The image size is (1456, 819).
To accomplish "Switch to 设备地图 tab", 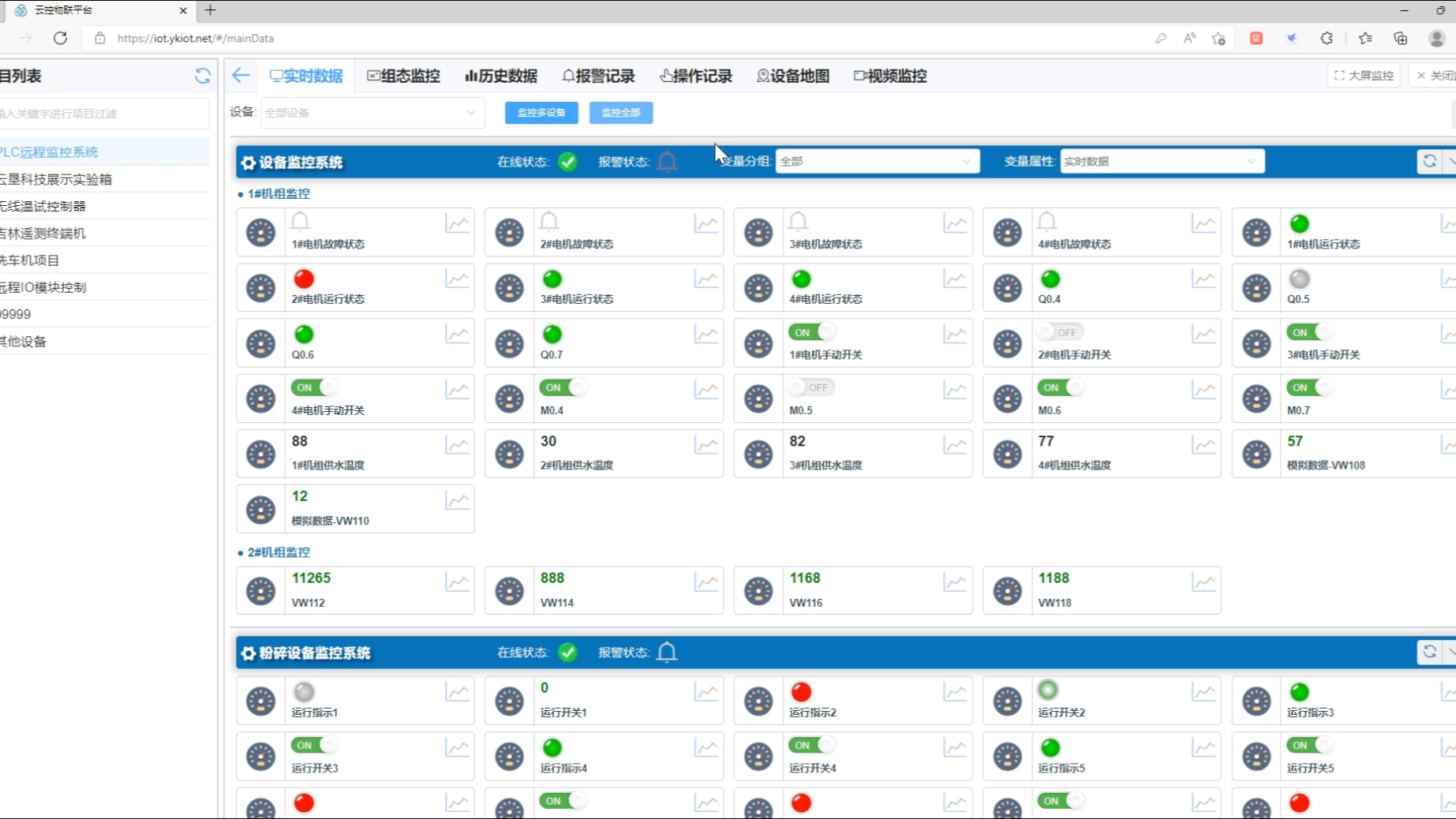I will 793,76.
